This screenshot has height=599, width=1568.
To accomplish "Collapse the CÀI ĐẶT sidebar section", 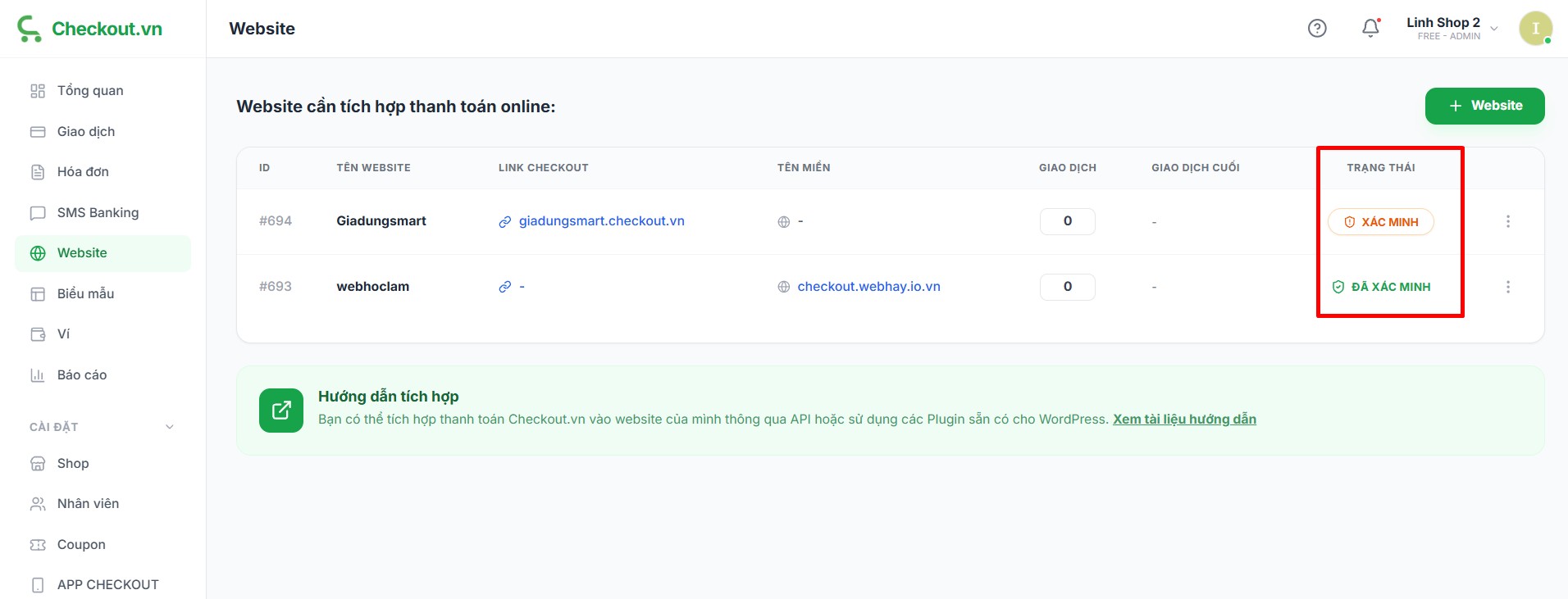I will click(170, 427).
